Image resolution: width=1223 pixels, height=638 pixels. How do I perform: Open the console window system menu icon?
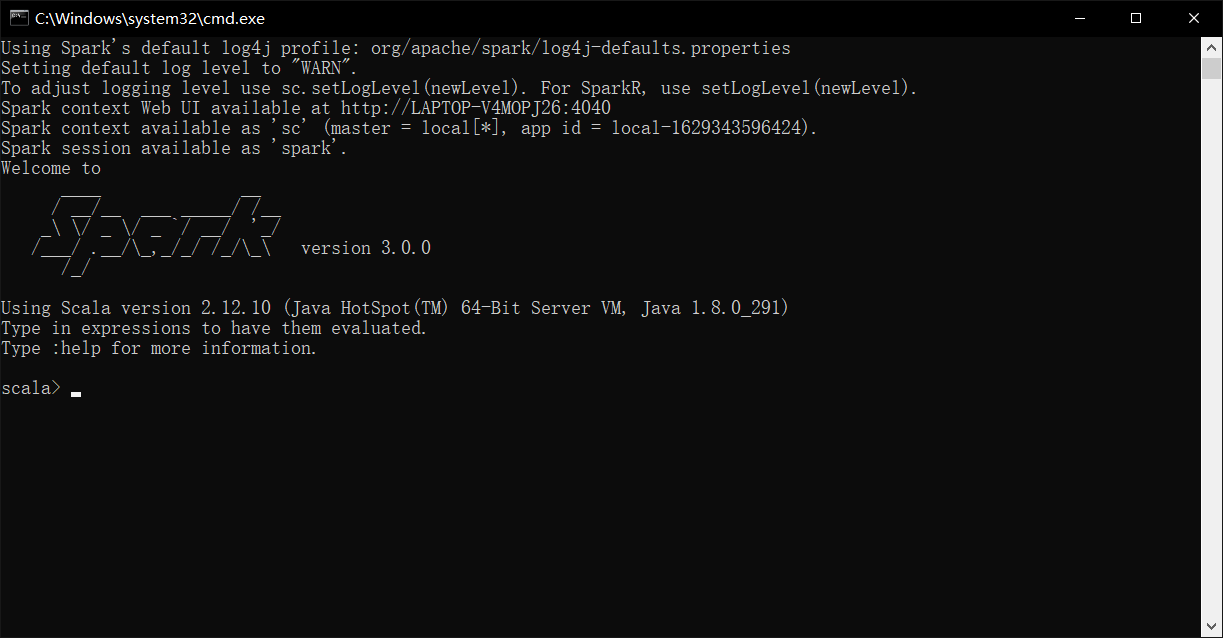18,17
